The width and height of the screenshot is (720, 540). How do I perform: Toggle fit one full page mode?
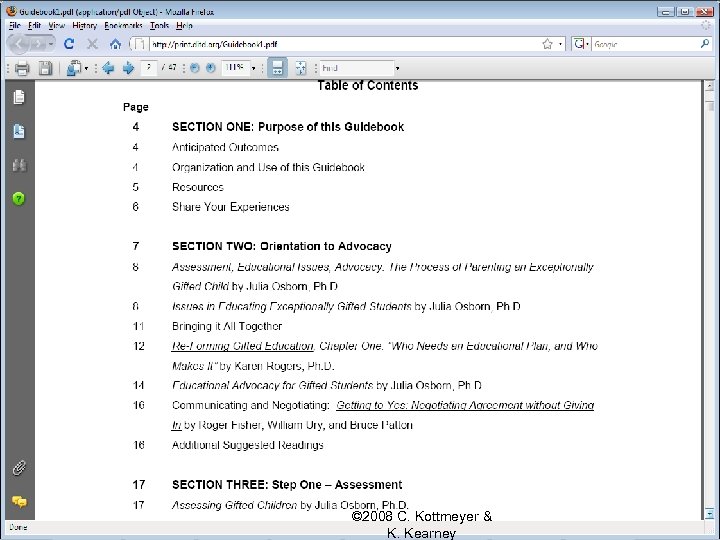point(300,68)
